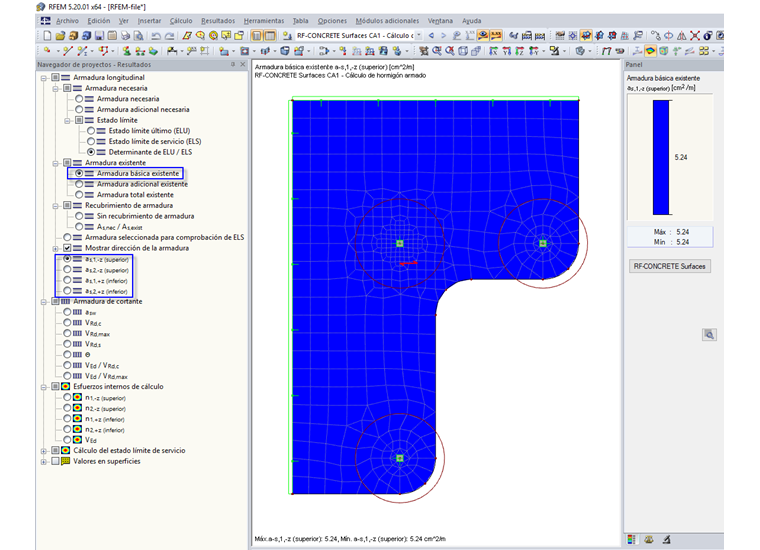This screenshot has width=760, height=550.
Task: Click the Print preview icon
Action: point(139,35)
